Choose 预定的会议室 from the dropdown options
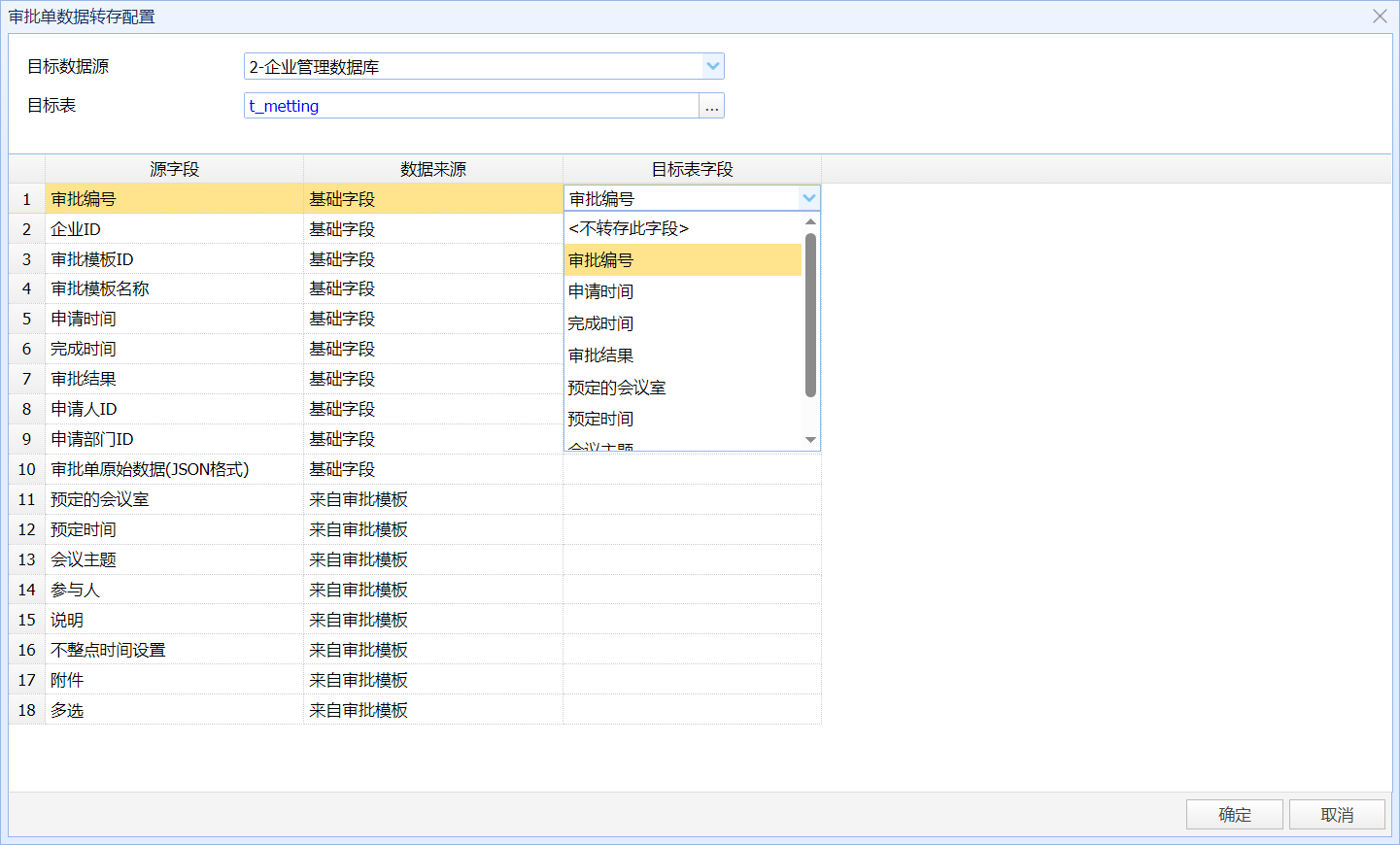This screenshot has height=845, width=1400. [617, 388]
